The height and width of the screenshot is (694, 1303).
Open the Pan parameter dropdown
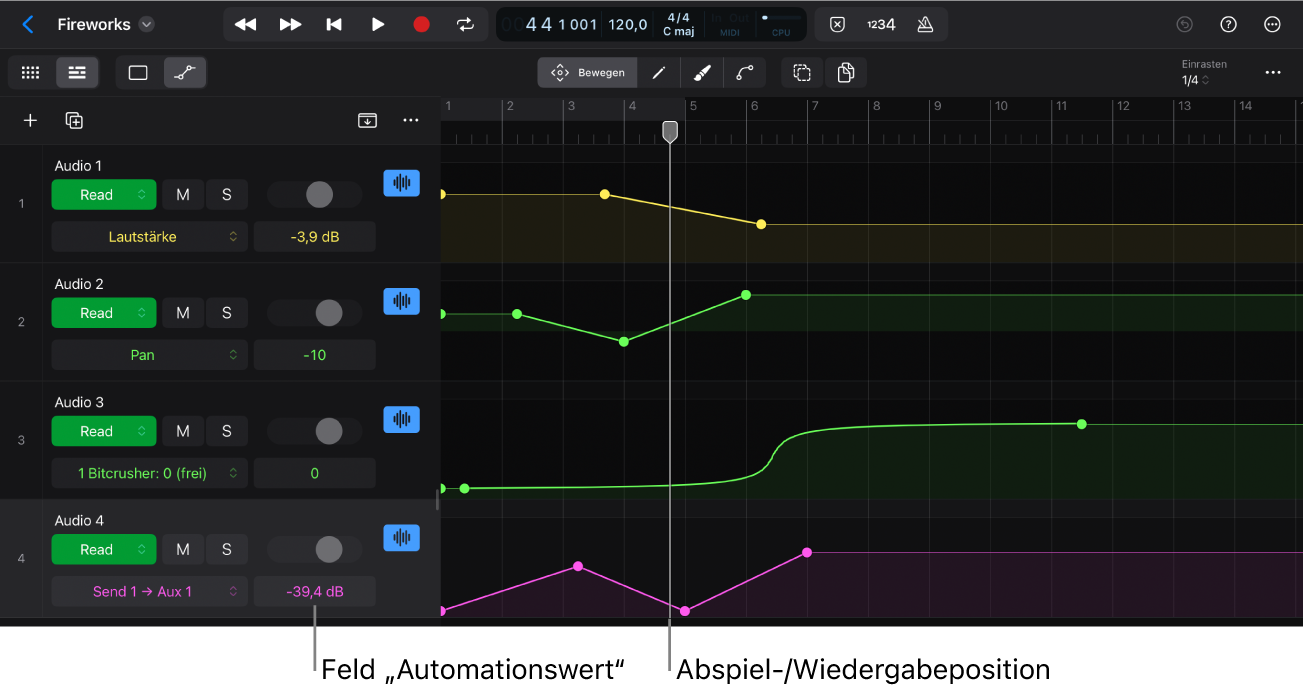pos(149,355)
